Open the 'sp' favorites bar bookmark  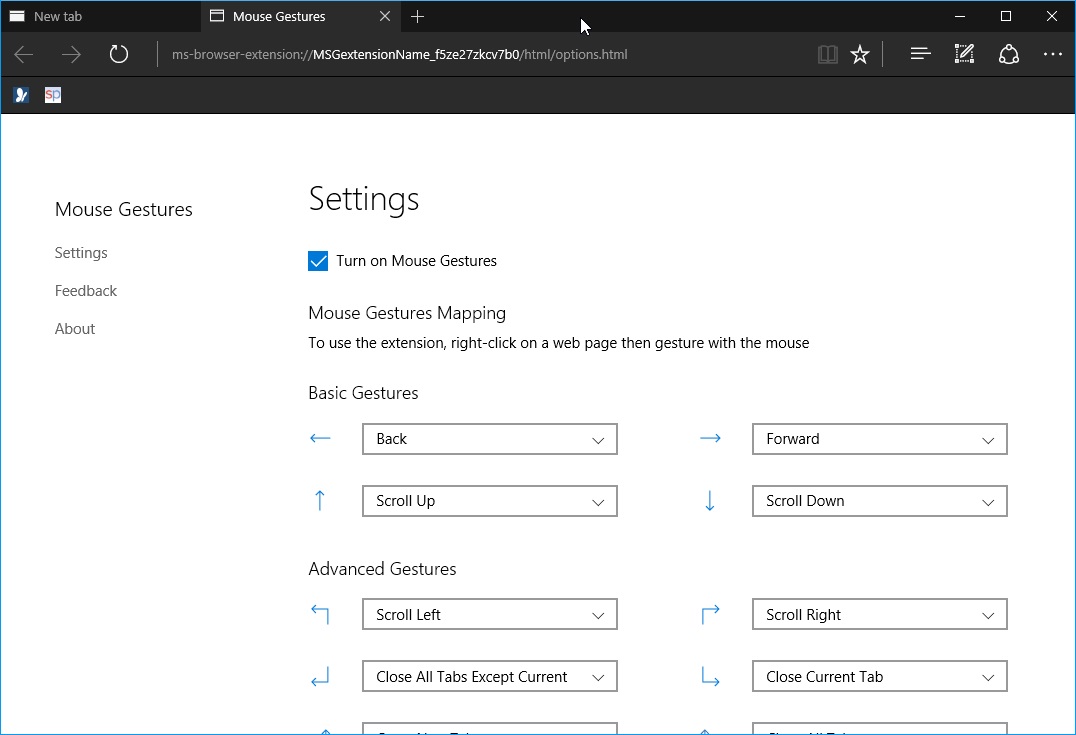click(53, 95)
